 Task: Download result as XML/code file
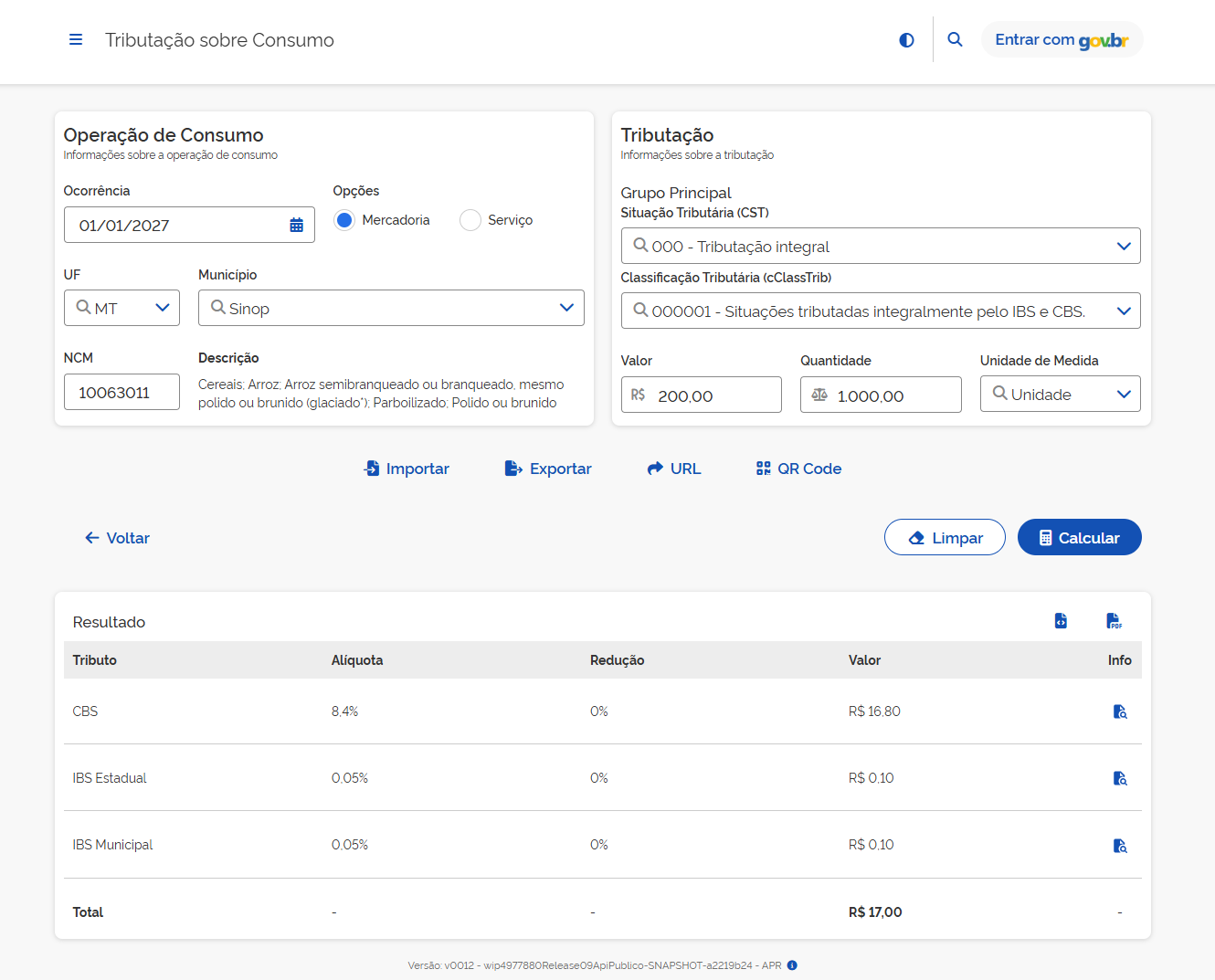pos(1061,621)
